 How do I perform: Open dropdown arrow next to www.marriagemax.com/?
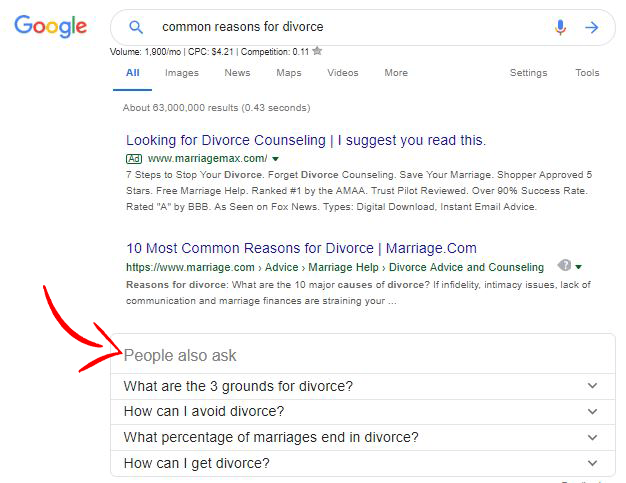point(275,159)
